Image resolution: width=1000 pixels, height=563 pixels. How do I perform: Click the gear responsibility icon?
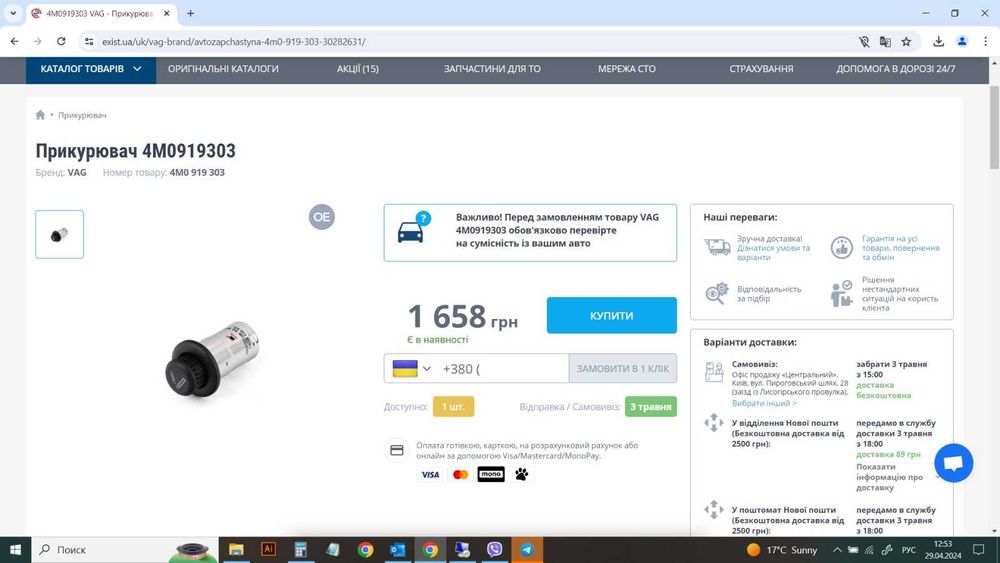click(717, 293)
